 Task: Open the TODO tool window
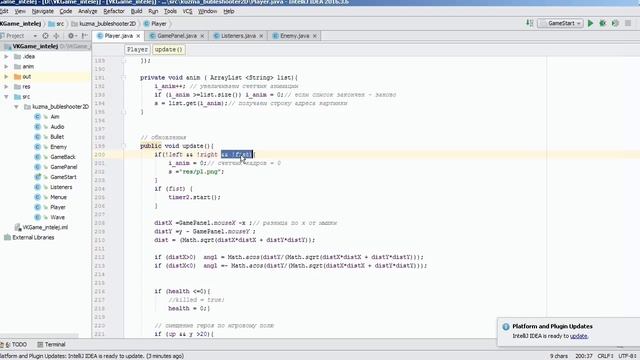16,344
